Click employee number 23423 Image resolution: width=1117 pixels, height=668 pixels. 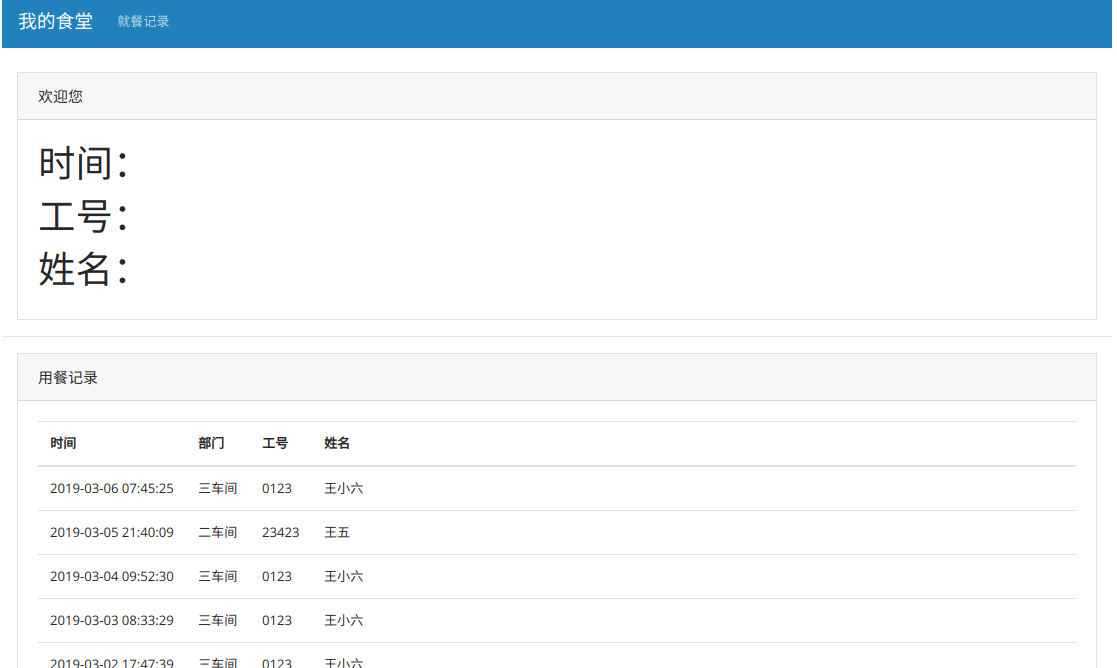tap(280, 533)
